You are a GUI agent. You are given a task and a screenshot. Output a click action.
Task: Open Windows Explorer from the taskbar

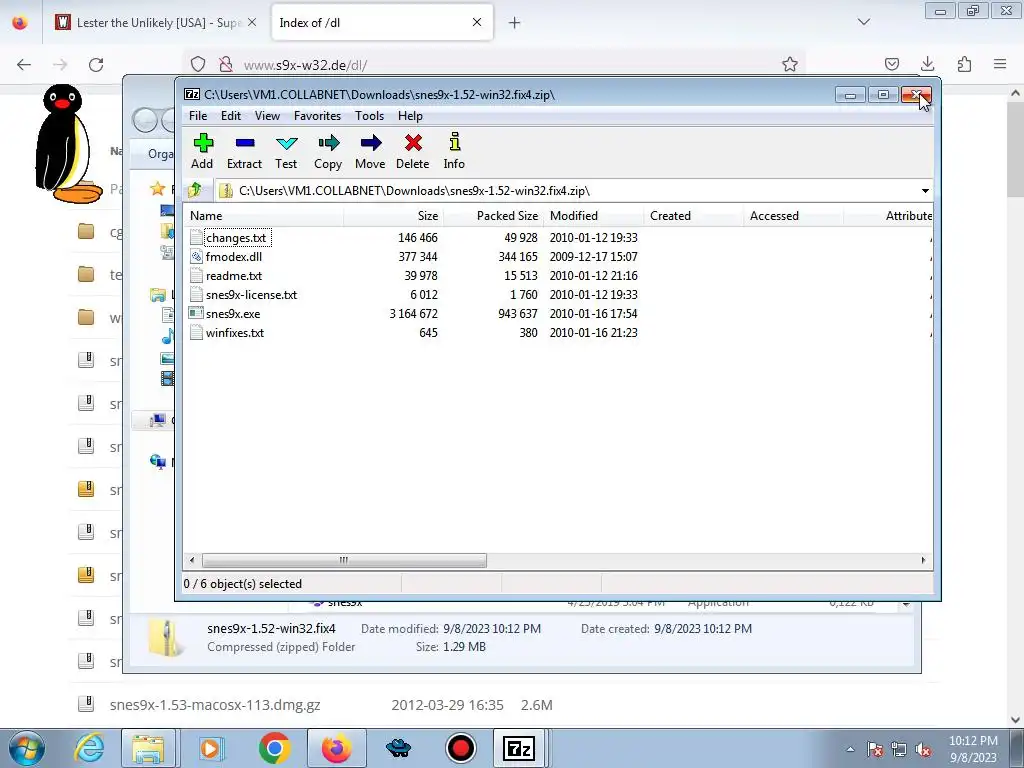pos(149,748)
